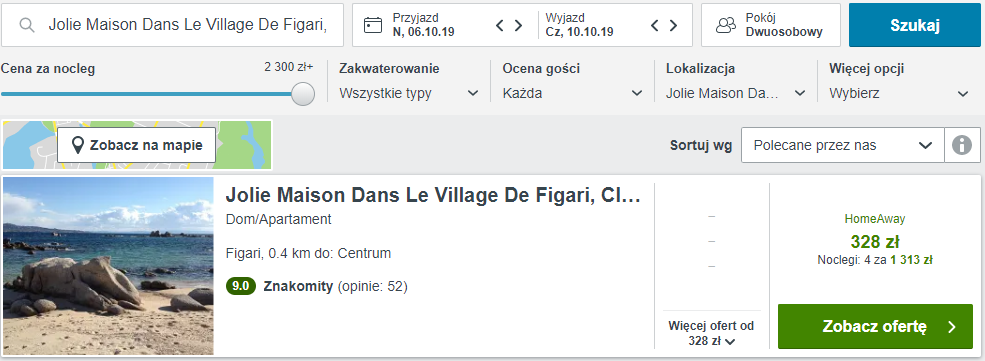
Task: Click the Zobacz ofertę button
Action: tap(875, 326)
